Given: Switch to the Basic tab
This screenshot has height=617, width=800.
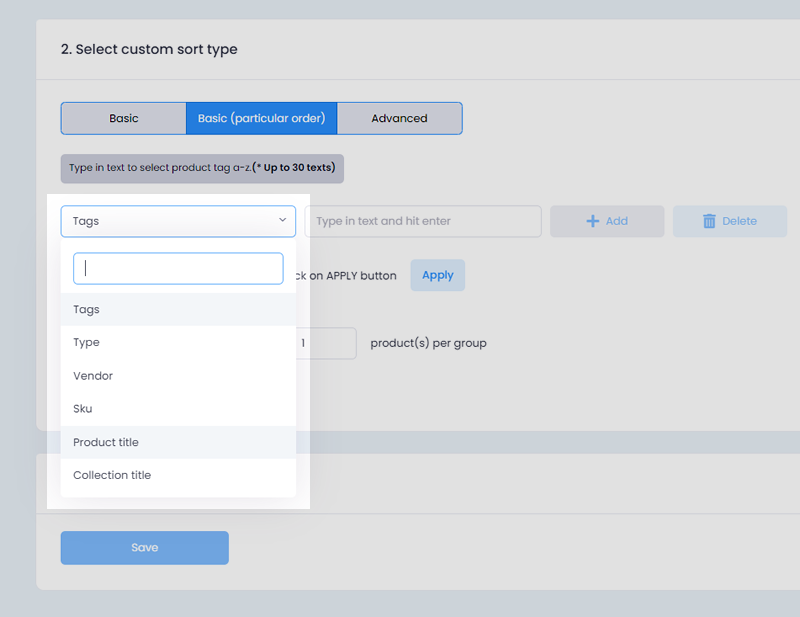Looking at the screenshot, I should (x=123, y=118).
